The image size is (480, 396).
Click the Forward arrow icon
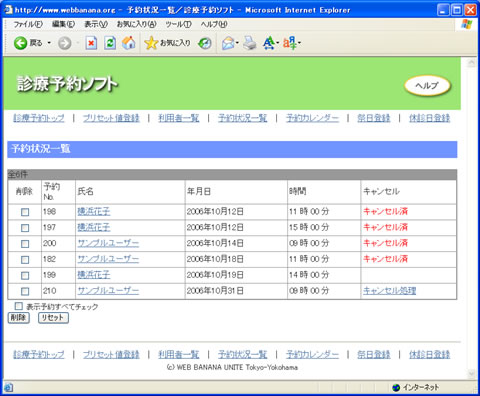[x=65, y=43]
